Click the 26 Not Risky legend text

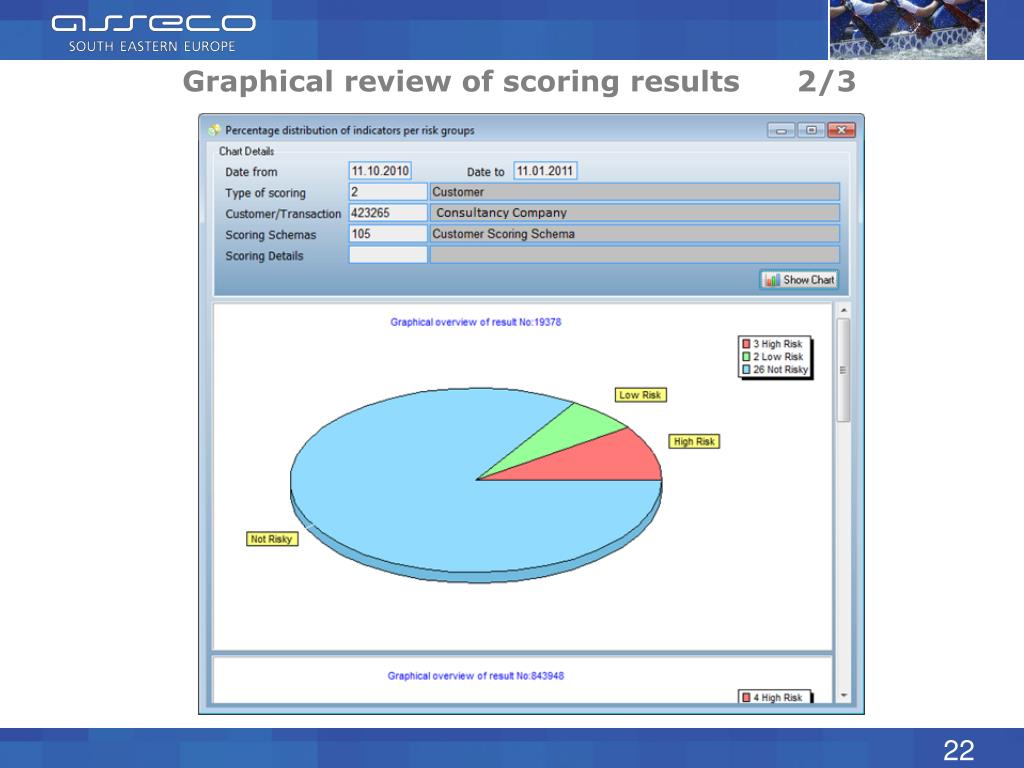(x=780, y=370)
